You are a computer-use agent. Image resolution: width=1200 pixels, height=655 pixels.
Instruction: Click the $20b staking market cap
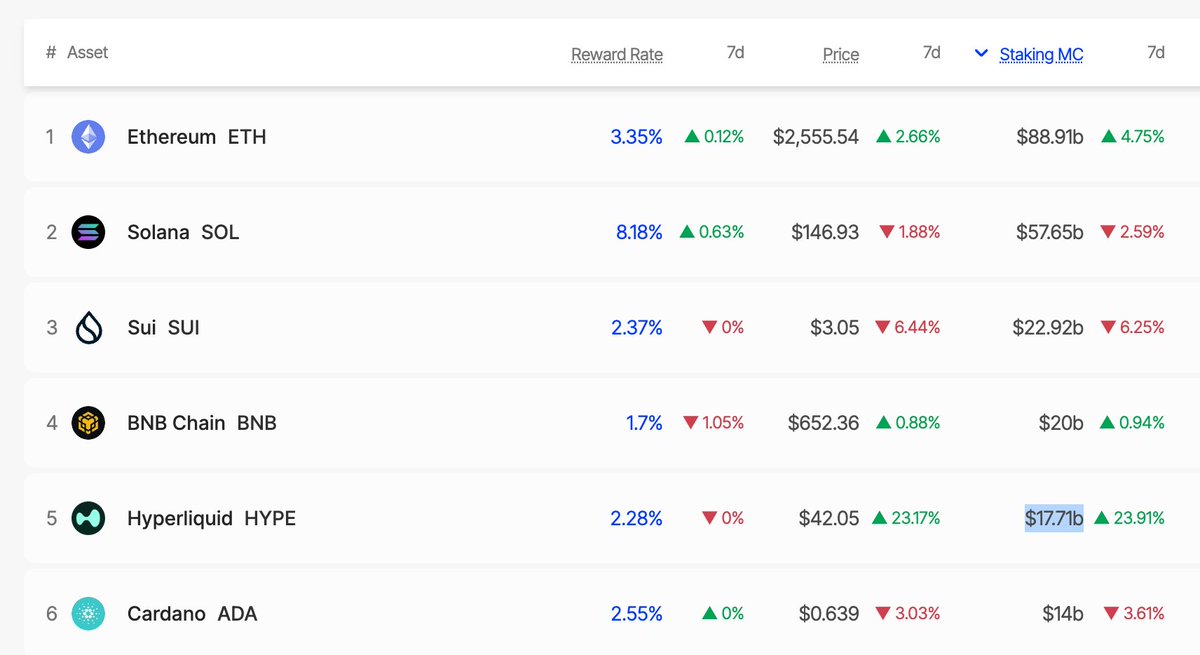click(x=1061, y=423)
